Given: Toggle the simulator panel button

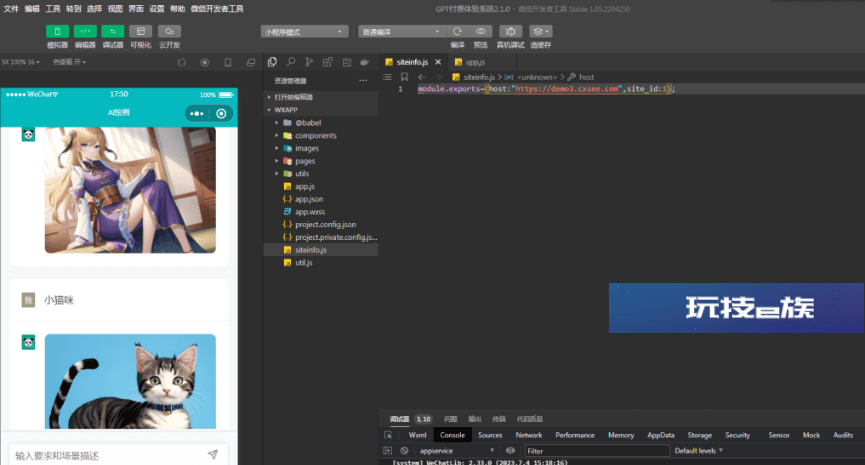Looking at the screenshot, I should [57, 31].
